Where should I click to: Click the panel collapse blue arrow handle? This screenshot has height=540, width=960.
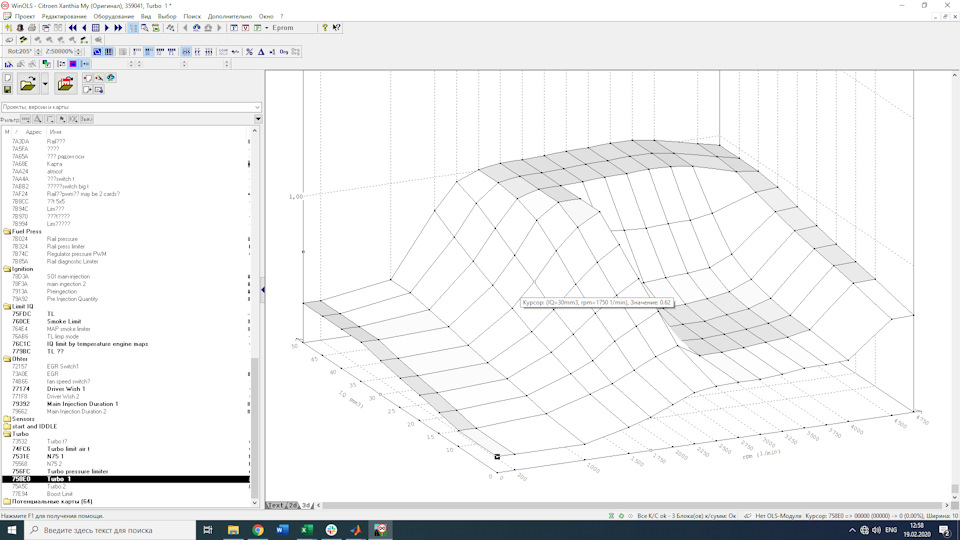[x=263, y=290]
